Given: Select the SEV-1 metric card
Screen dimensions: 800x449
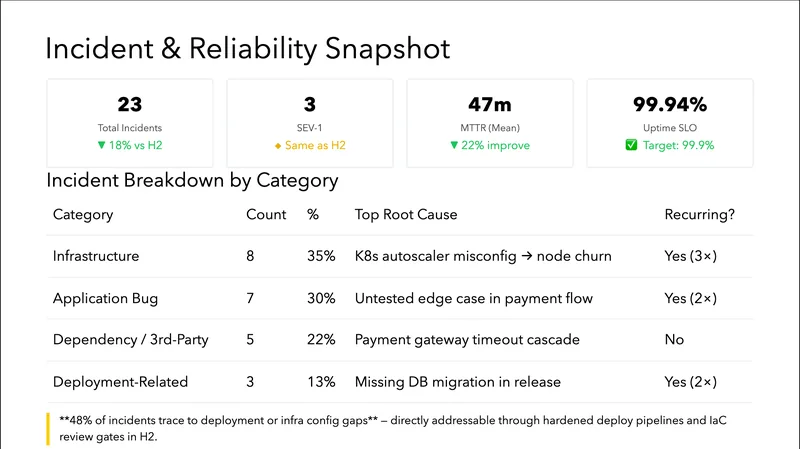Looking at the screenshot, I should pyautogui.click(x=309, y=123).
